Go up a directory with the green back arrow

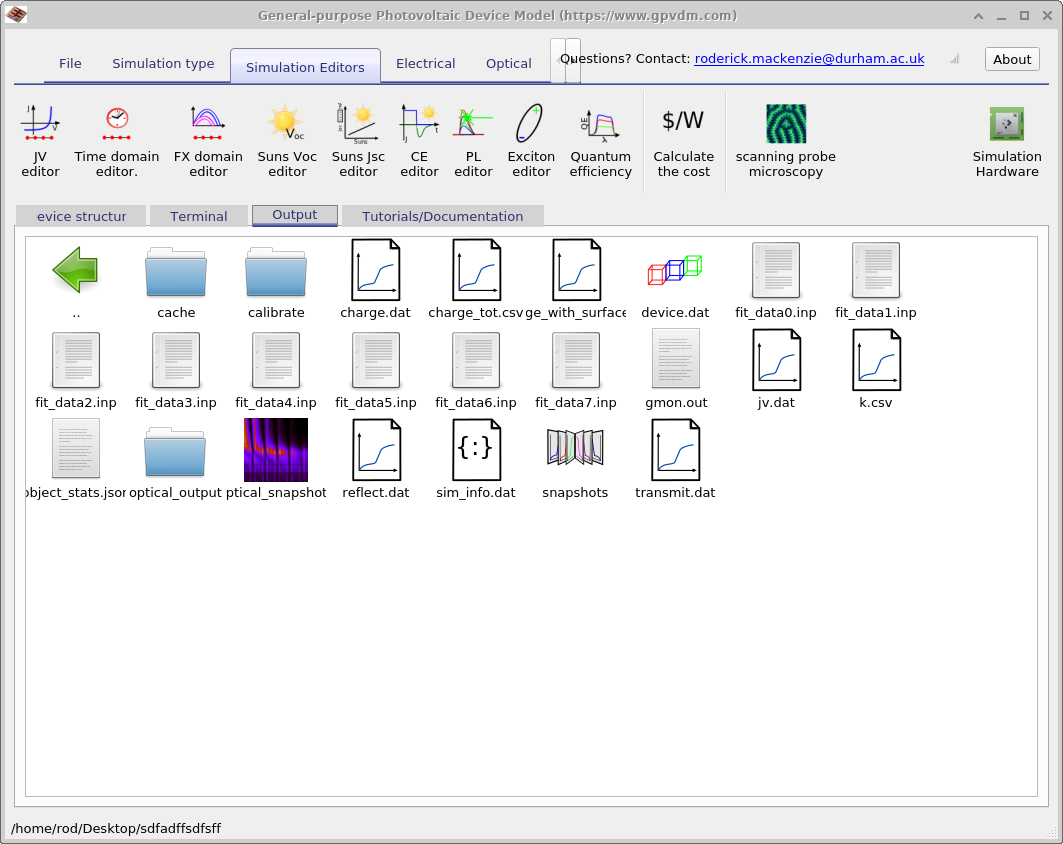click(76, 270)
